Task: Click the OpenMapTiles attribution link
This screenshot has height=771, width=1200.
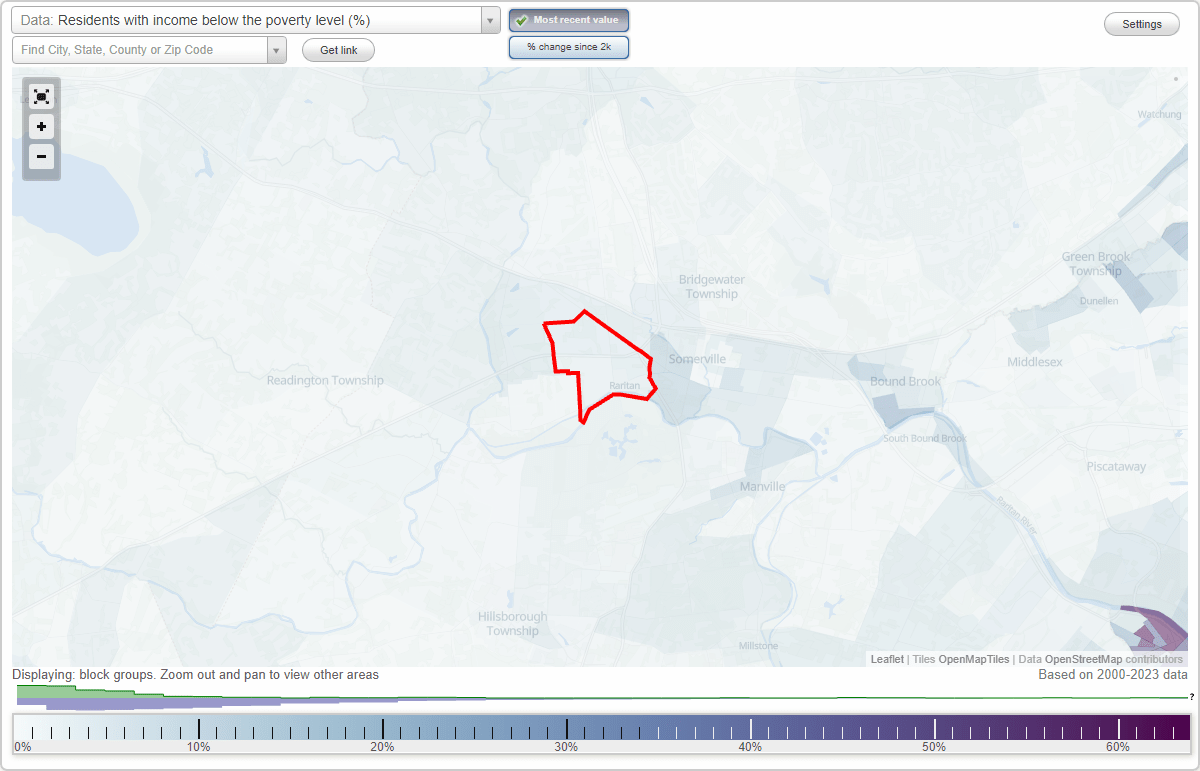Action: coord(973,659)
